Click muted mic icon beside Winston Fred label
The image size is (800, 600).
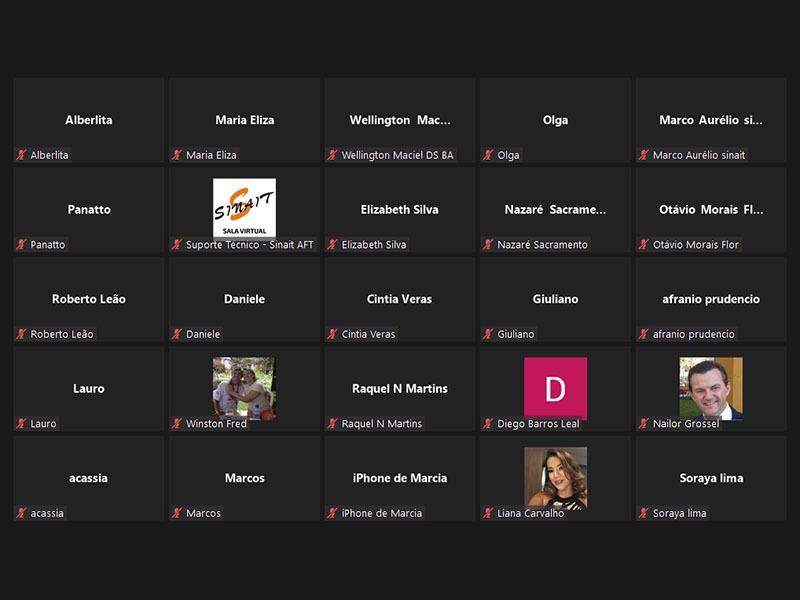click(x=177, y=423)
